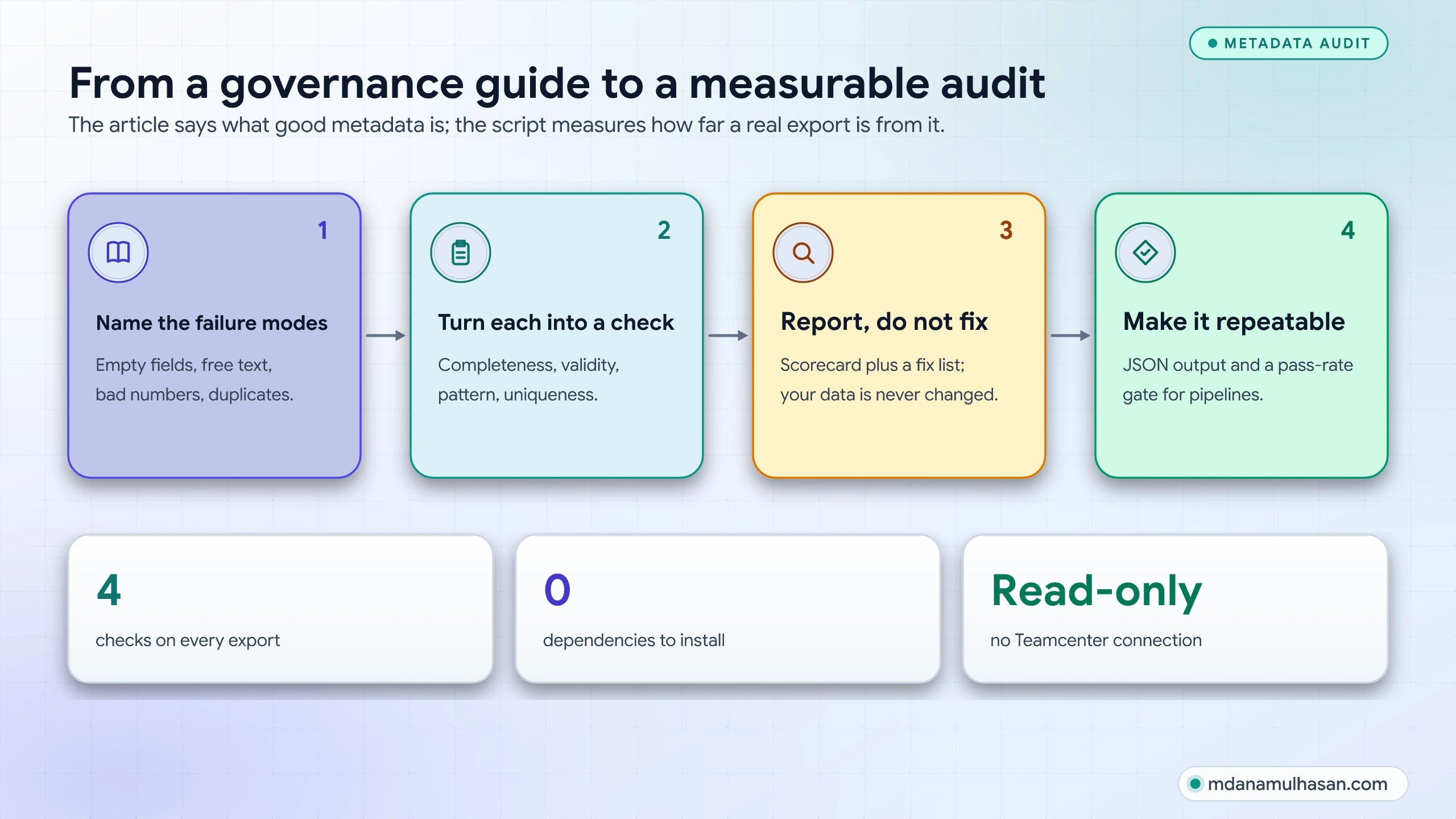This screenshot has height=819, width=1456.
Task: Click the heading 'Name the failure modes'
Action: point(212,323)
